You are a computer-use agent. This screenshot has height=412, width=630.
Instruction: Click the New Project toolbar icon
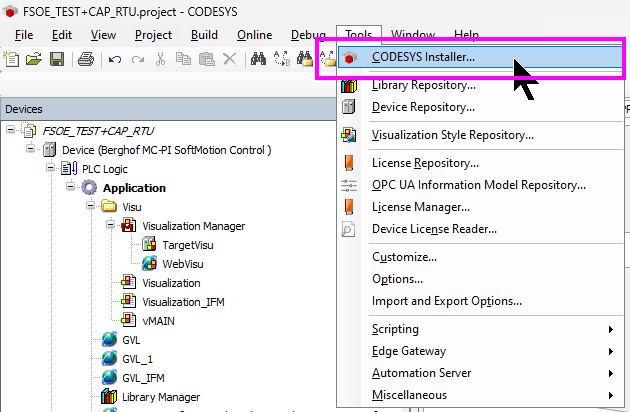coord(11,59)
